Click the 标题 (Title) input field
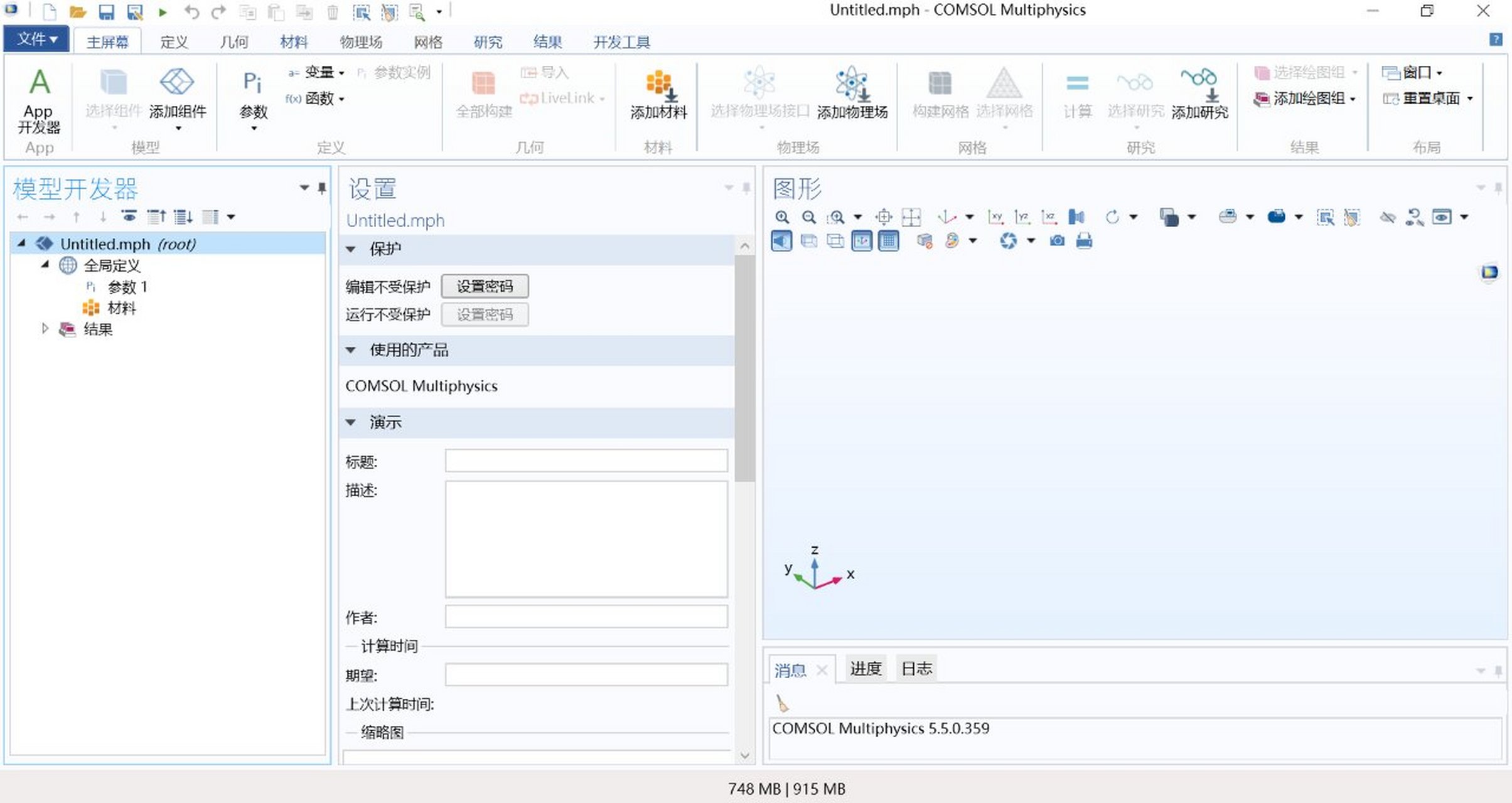Image resolution: width=1512 pixels, height=803 pixels. click(x=586, y=461)
